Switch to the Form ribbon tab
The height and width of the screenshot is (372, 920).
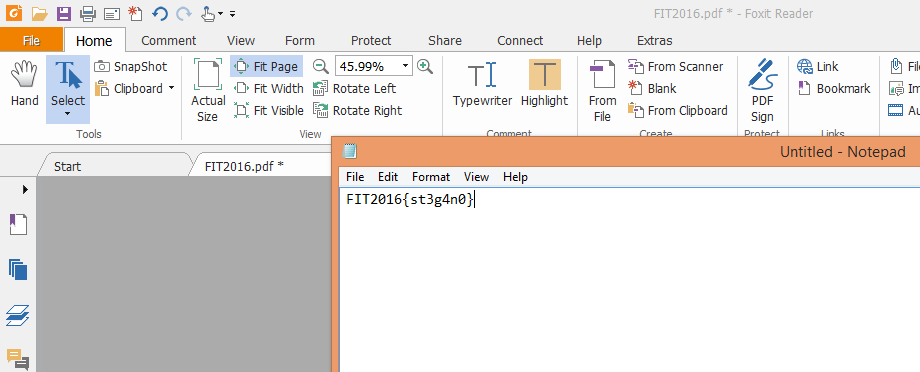pyautogui.click(x=300, y=40)
